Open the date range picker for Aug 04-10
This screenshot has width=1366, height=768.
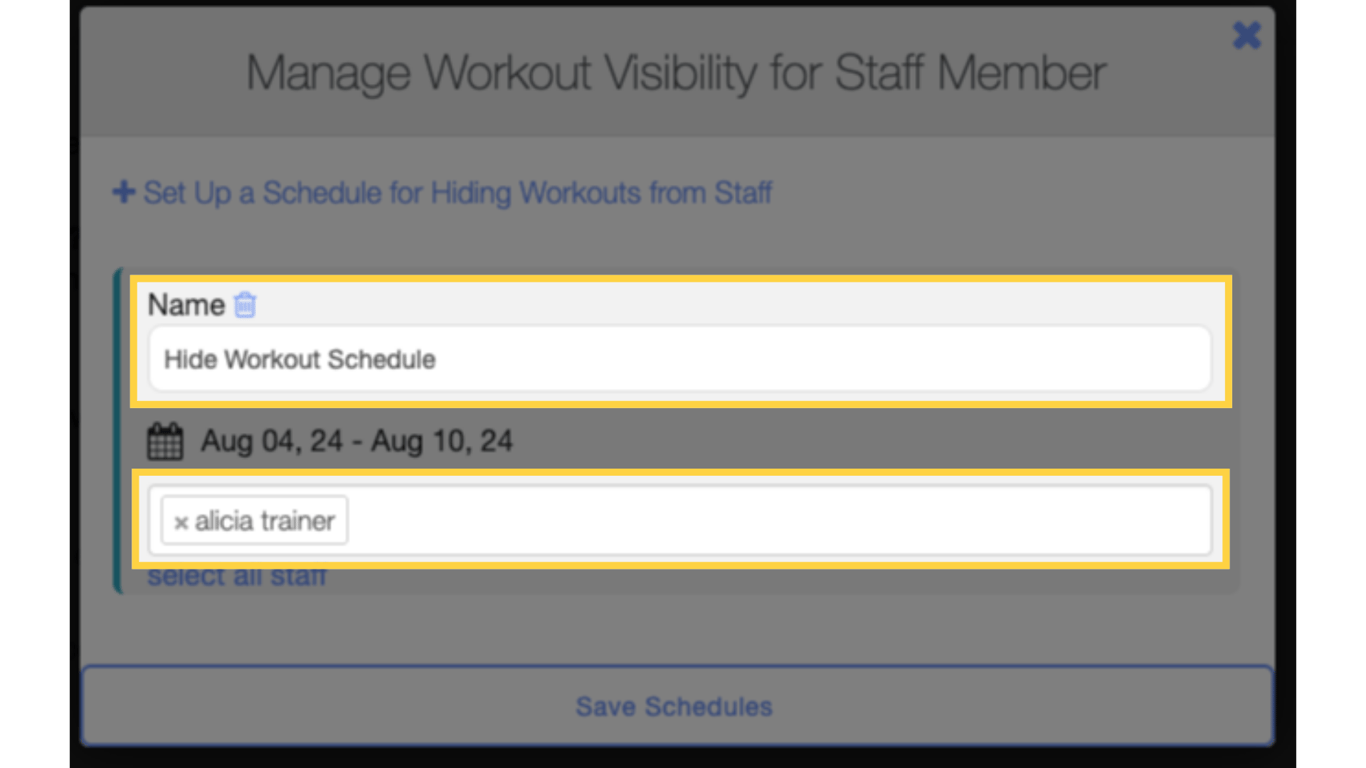pyautogui.click(x=358, y=441)
